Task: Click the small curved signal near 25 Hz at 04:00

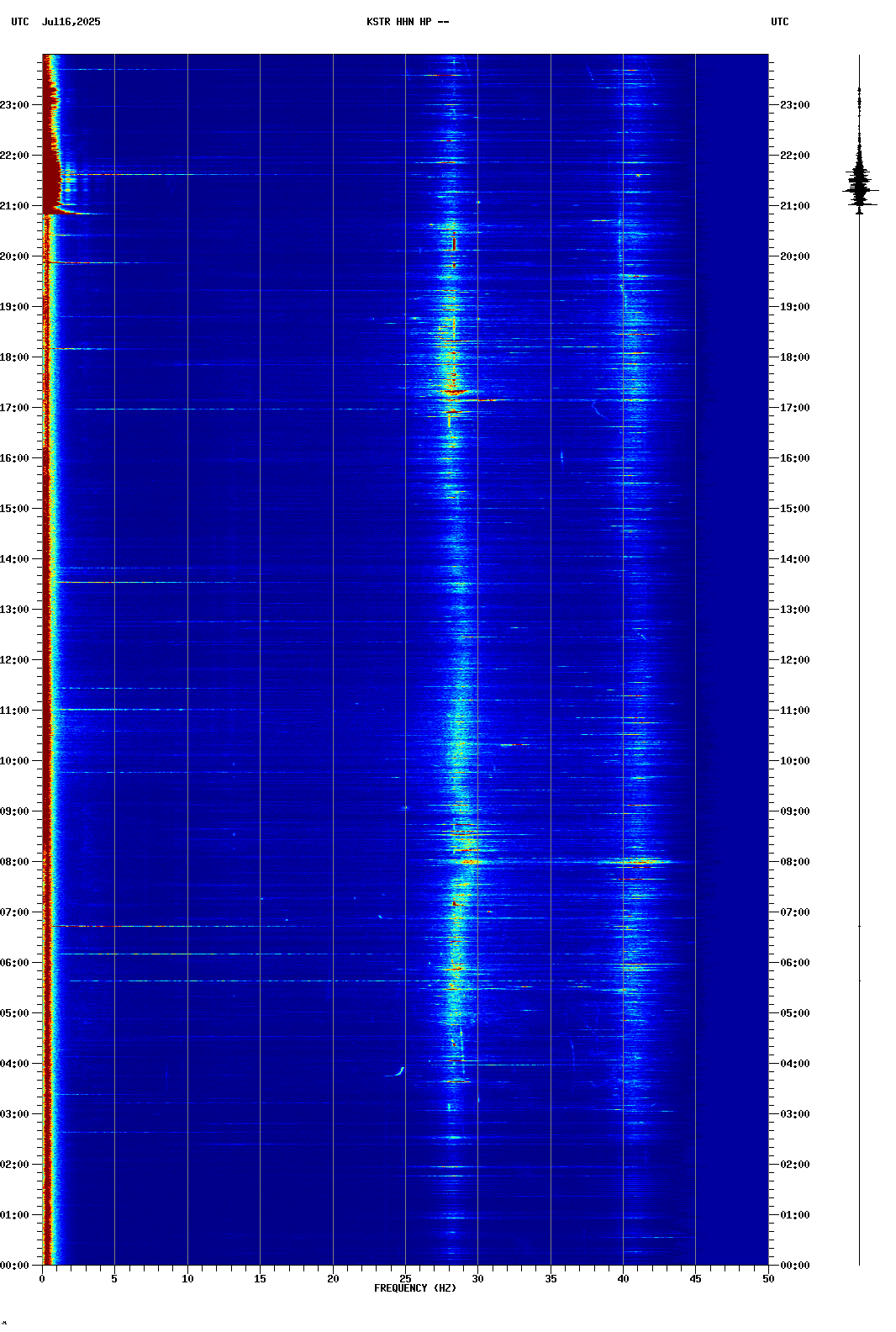Action: click(x=396, y=1072)
